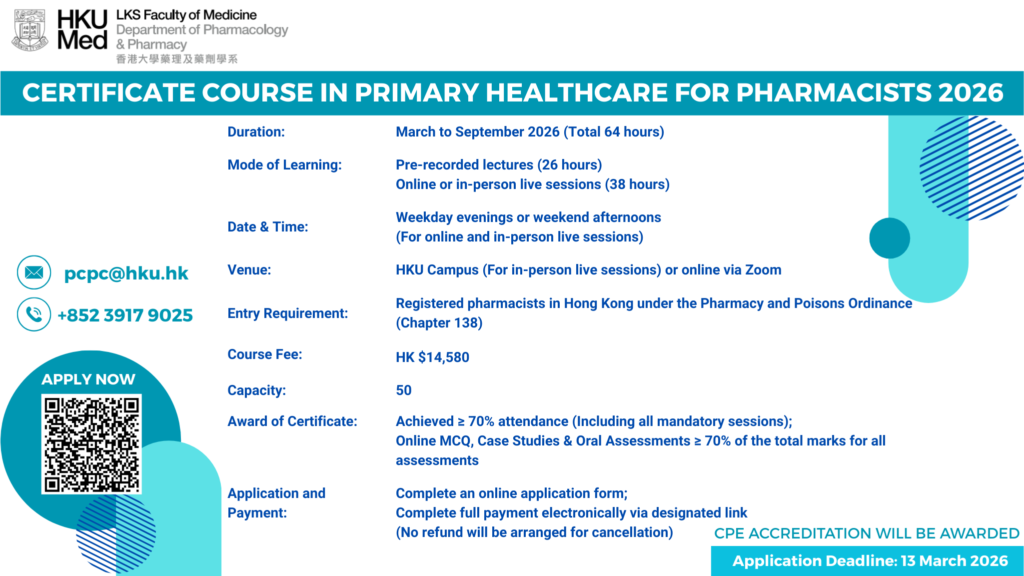This screenshot has width=1024, height=576.
Task: Click the QR code to apply
Action: [91, 444]
